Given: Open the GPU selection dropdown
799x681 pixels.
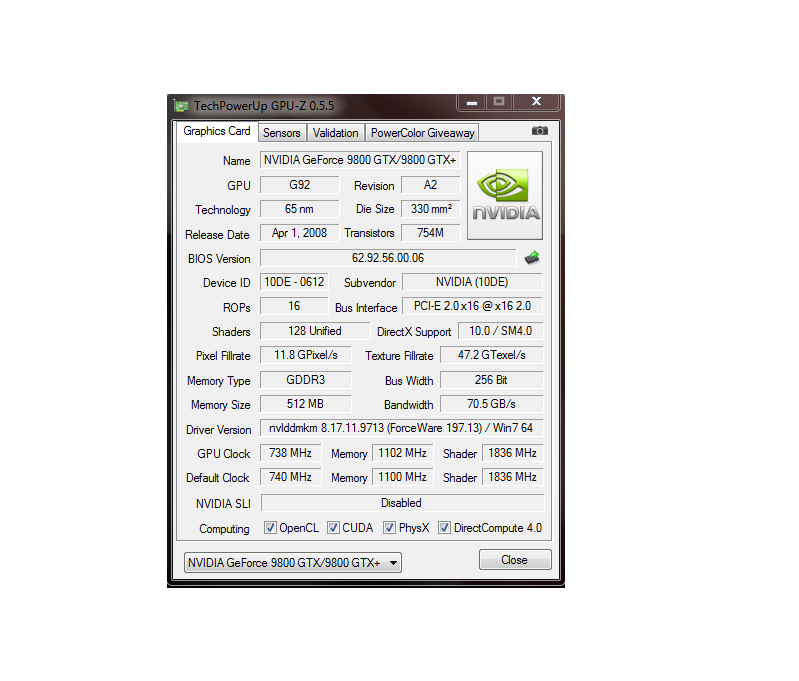Looking at the screenshot, I should (292, 563).
